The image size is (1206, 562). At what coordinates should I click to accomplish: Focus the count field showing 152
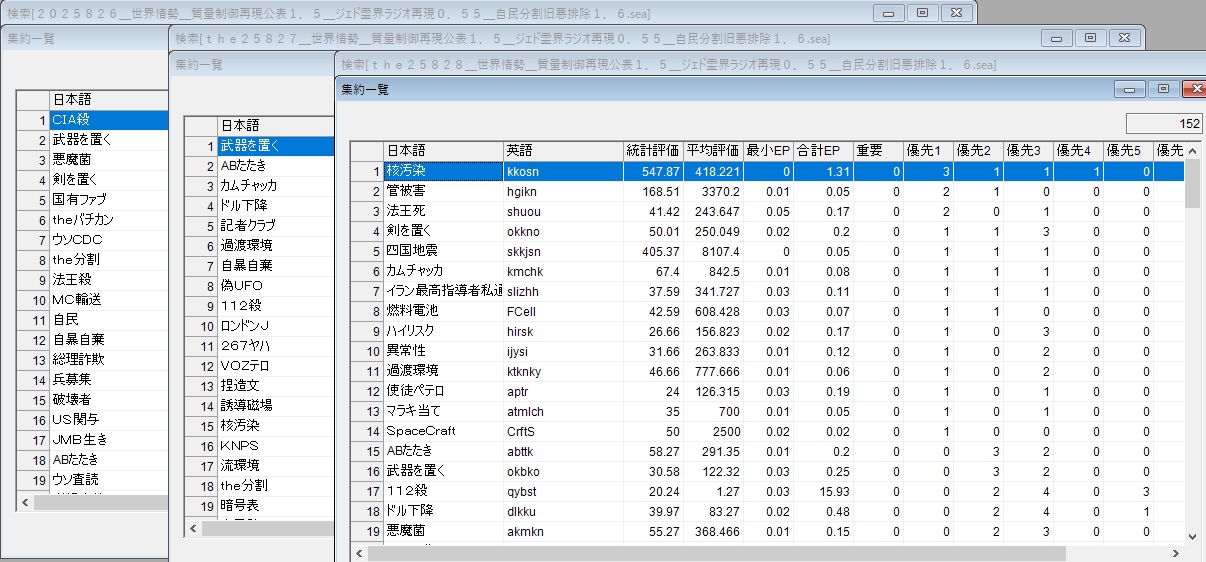point(1164,124)
